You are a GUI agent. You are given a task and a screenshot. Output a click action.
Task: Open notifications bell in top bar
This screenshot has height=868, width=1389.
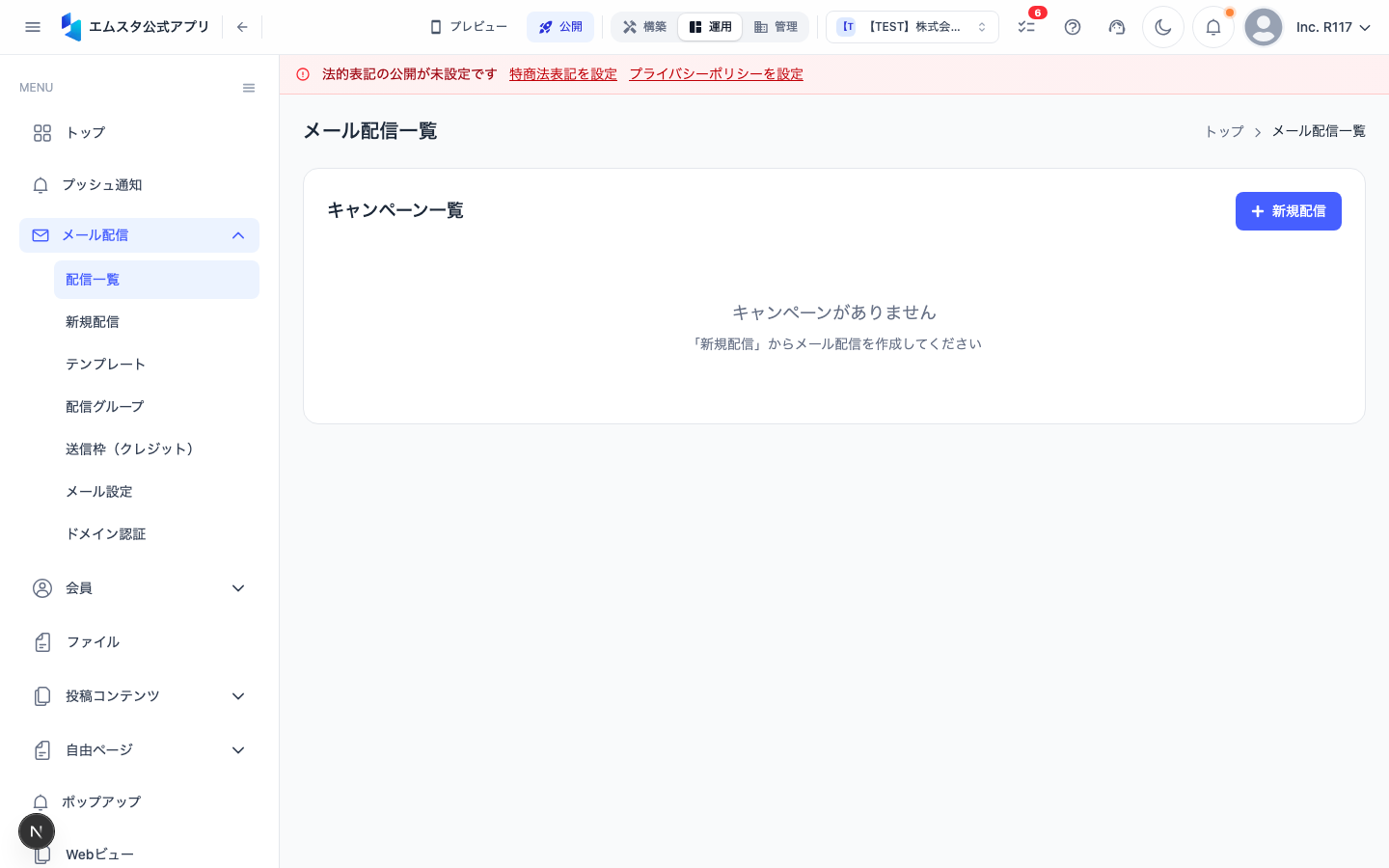tap(1213, 27)
